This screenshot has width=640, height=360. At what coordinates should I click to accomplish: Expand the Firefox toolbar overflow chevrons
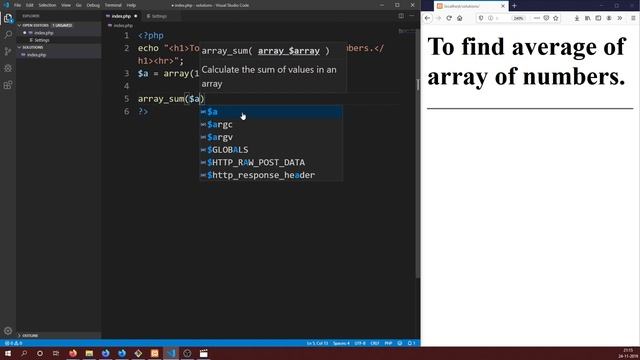click(x=620, y=18)
